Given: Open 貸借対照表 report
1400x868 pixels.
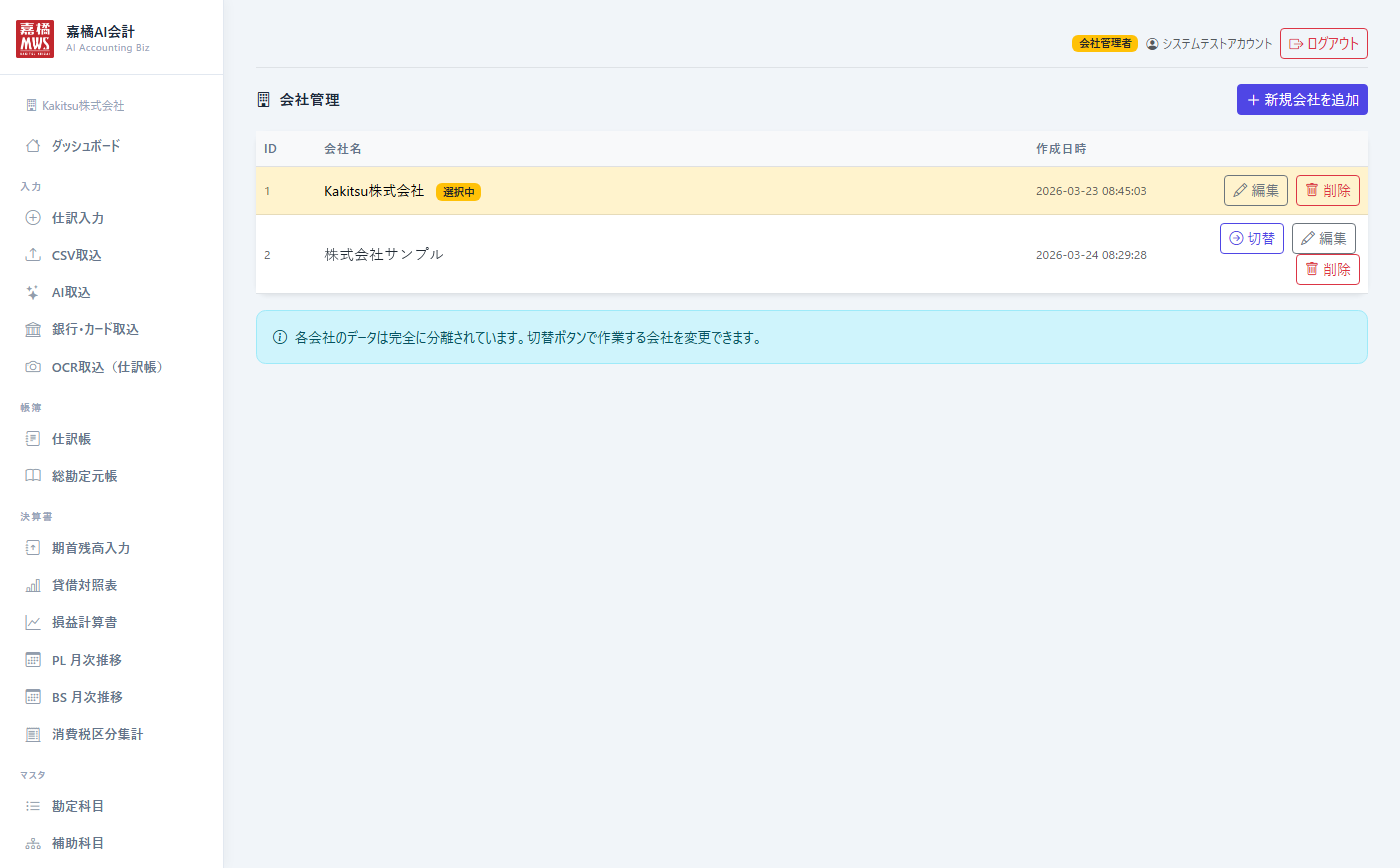Looking at the screenshot, I should 111,585.
